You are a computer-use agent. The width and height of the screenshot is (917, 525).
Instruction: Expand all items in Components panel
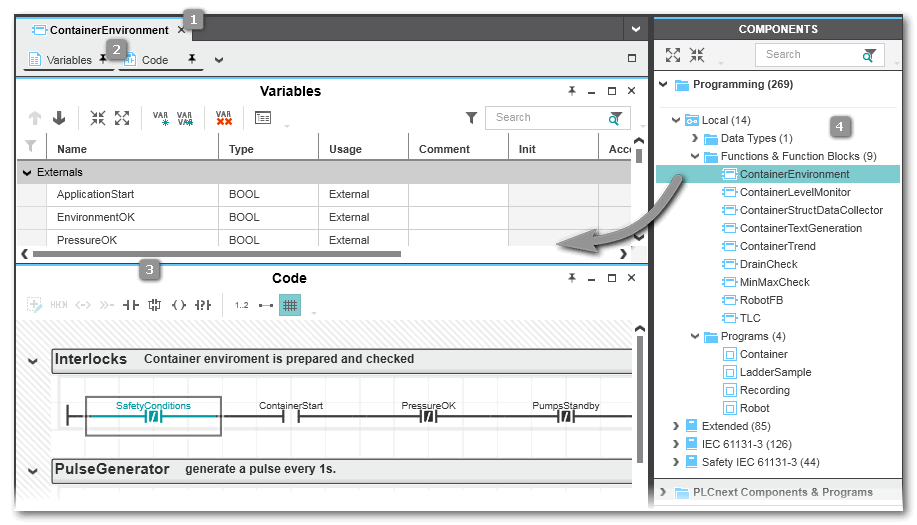click(x=673, y=55)
